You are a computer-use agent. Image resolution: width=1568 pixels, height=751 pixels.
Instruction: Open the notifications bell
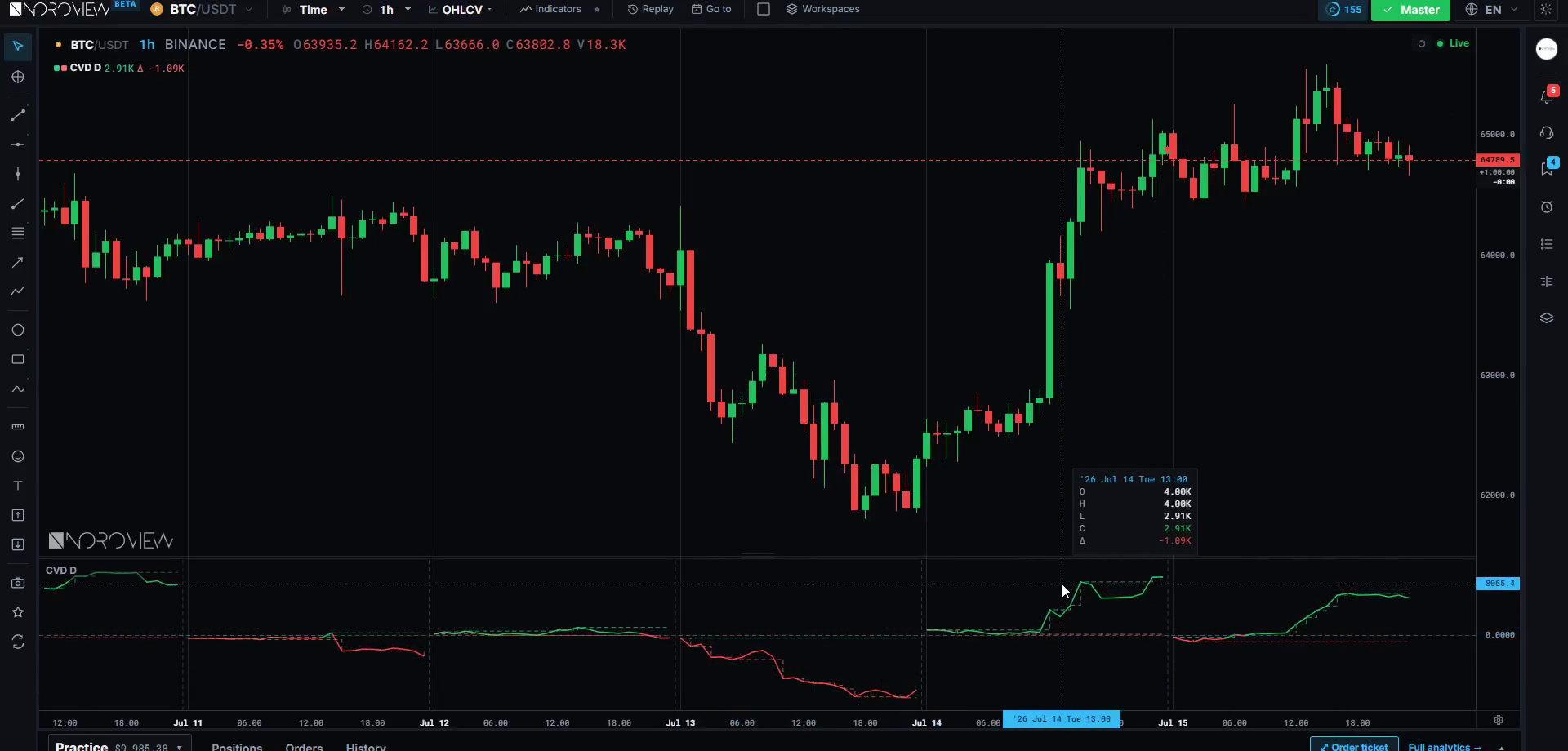coord(1547,96)
